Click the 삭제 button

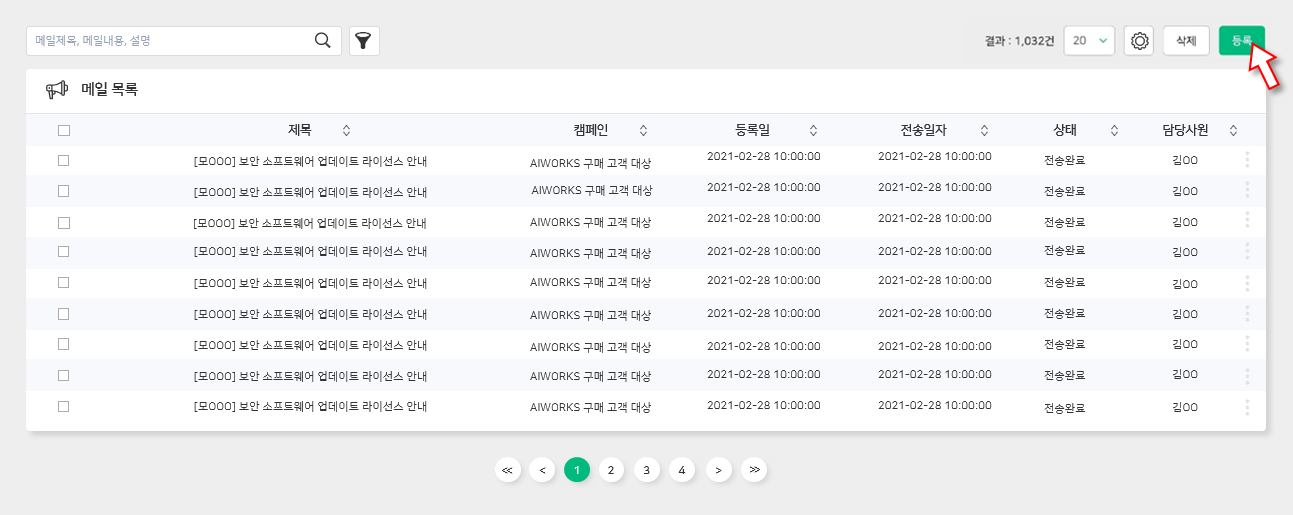point(1186,41)
